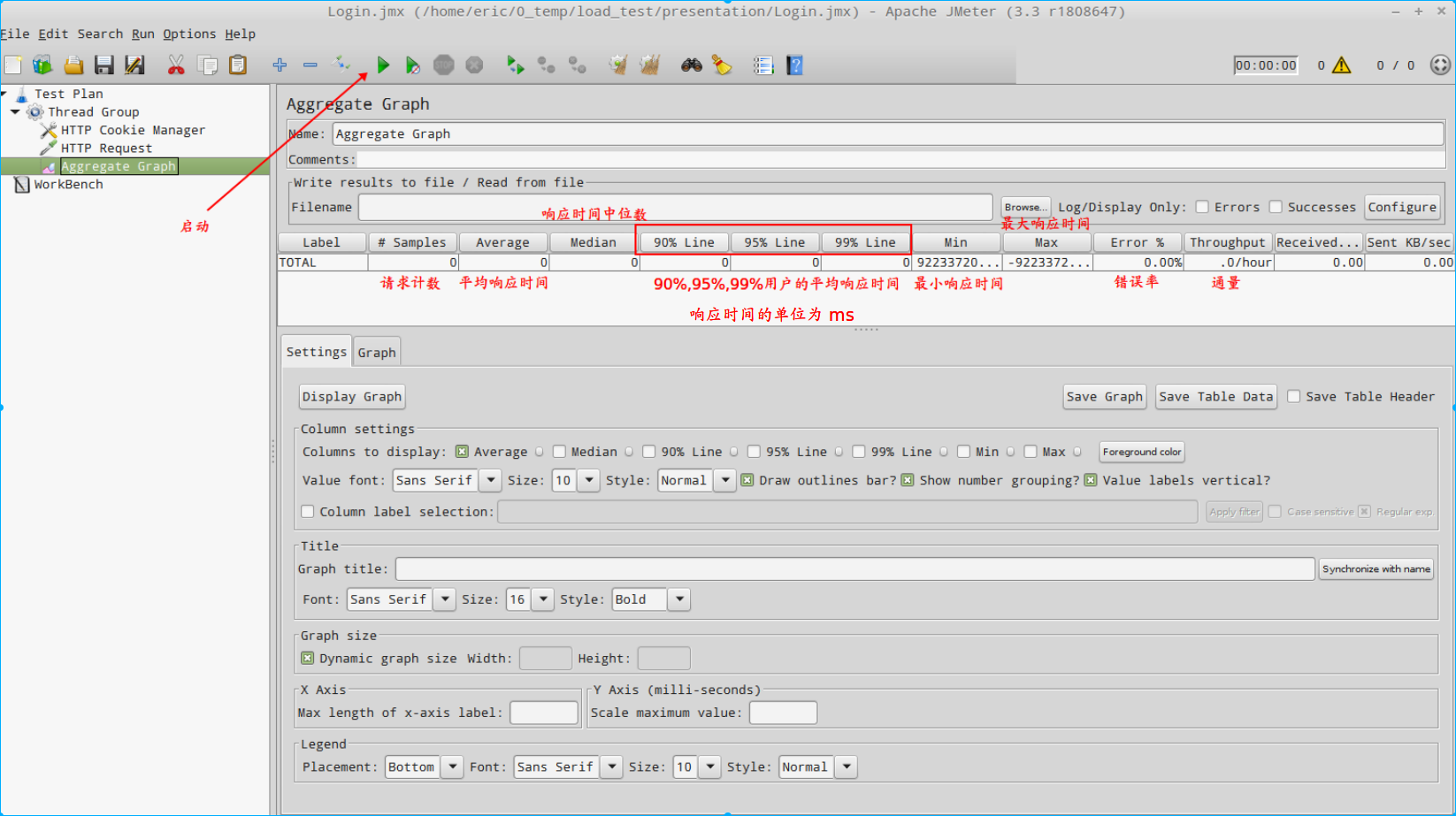Click the Foreground color button

tap(1142, 452)
